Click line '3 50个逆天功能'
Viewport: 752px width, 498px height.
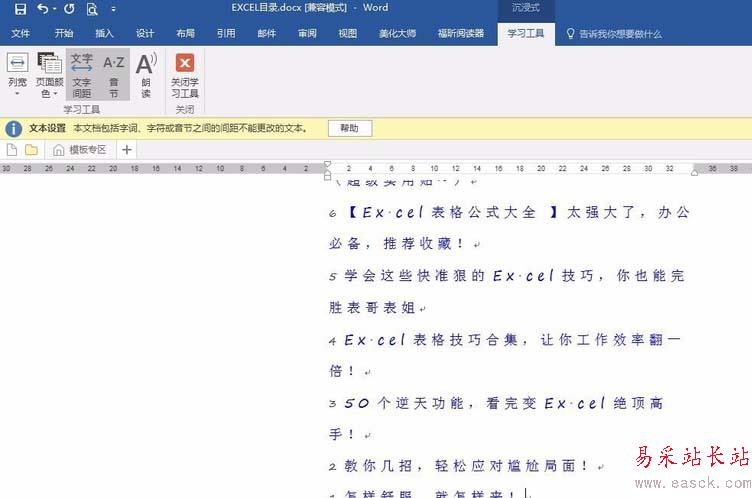pos(496,403)
